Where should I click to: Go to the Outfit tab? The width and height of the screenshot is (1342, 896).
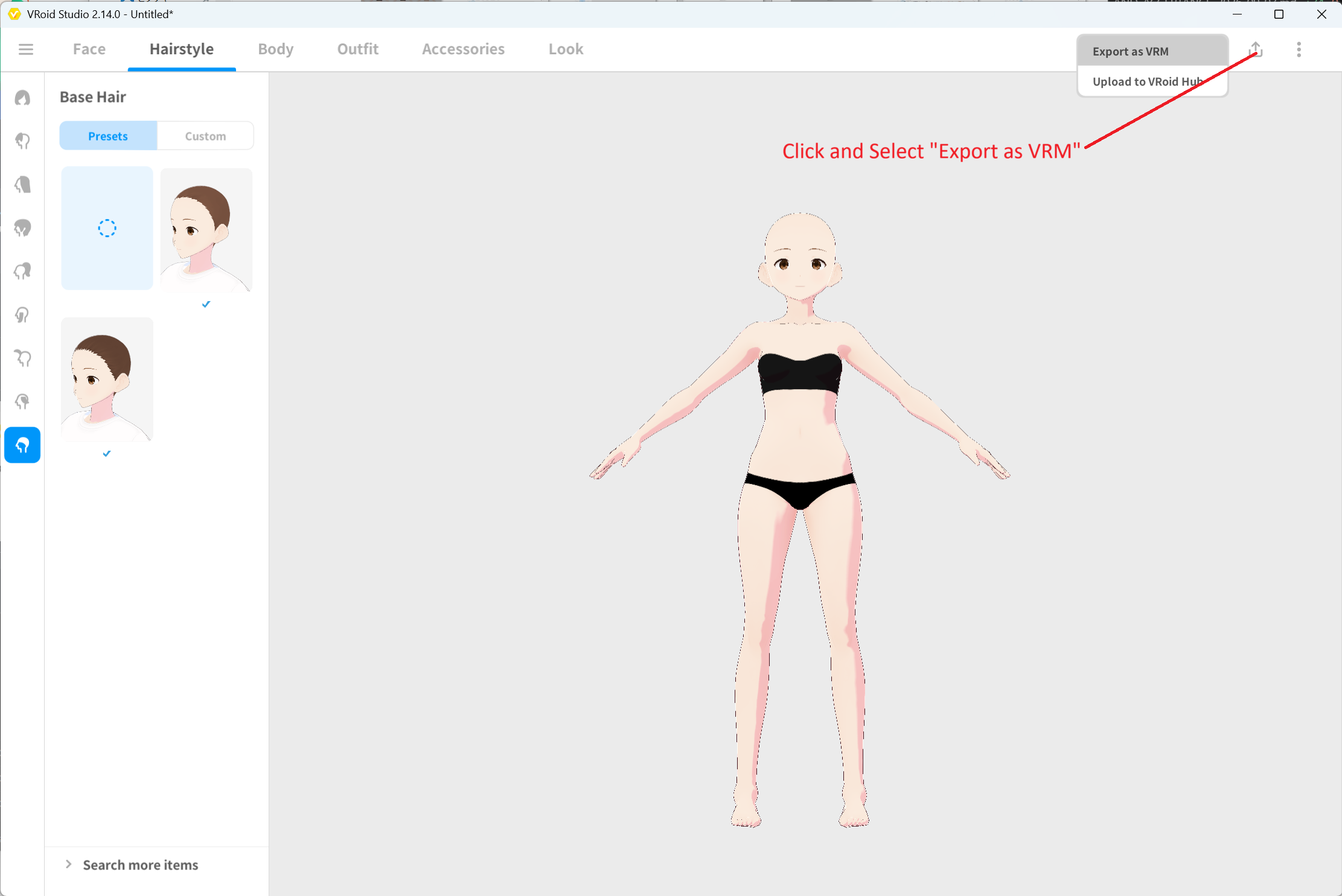(358, 49)
